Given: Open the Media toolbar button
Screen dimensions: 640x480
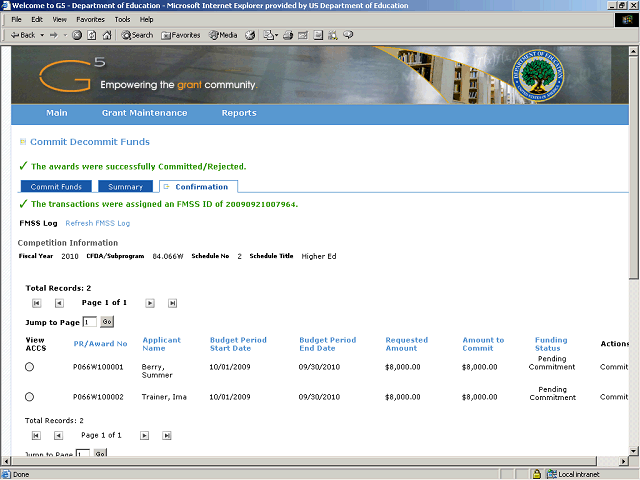Looking at the screenshot, I should click(x=223, y=35).
